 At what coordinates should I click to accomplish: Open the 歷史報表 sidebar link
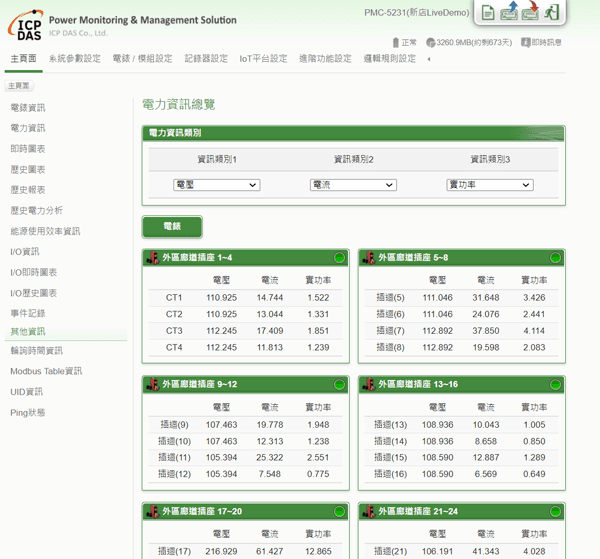(28, 190)
